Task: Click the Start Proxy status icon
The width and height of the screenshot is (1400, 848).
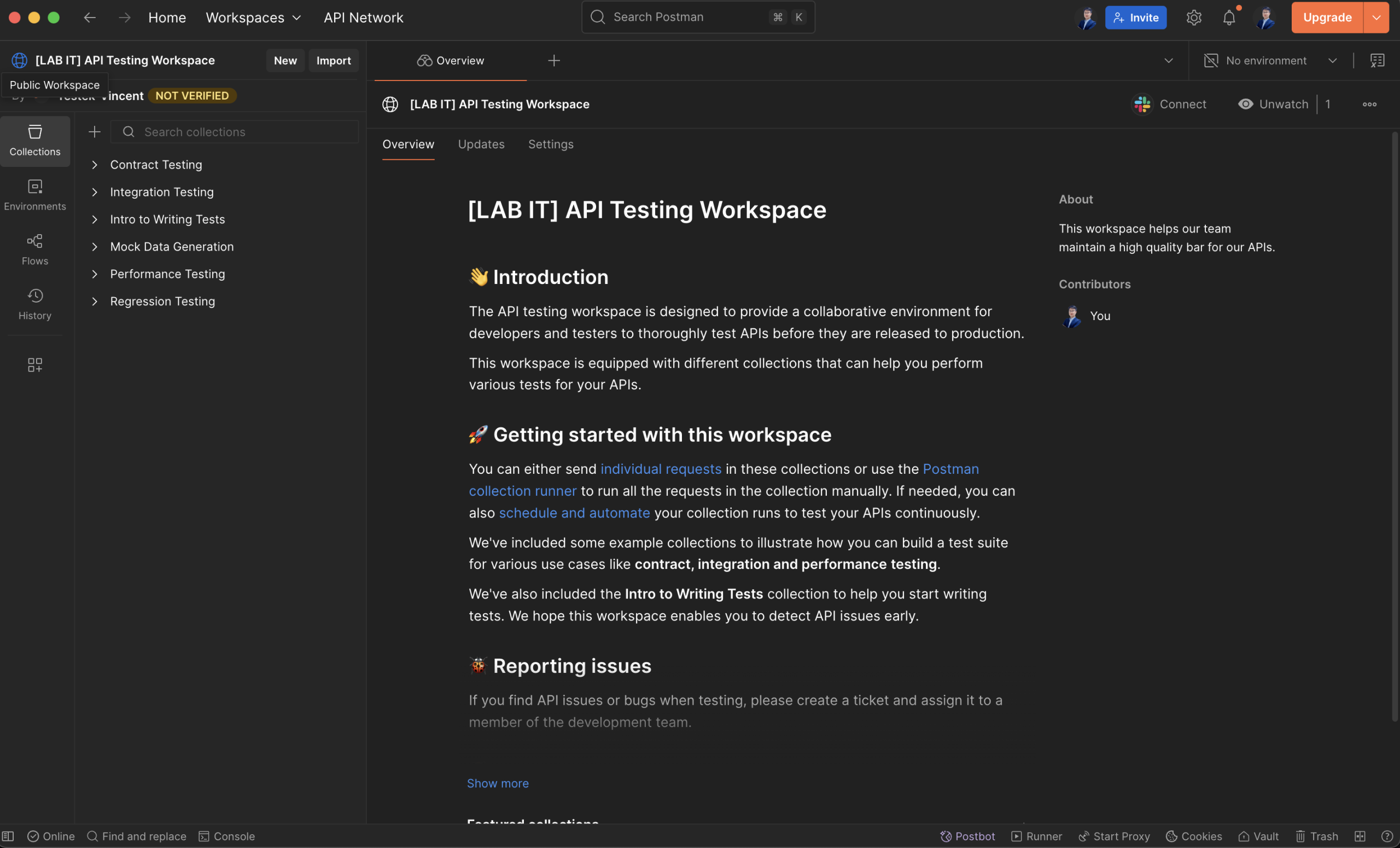Action: [1114, 836]
